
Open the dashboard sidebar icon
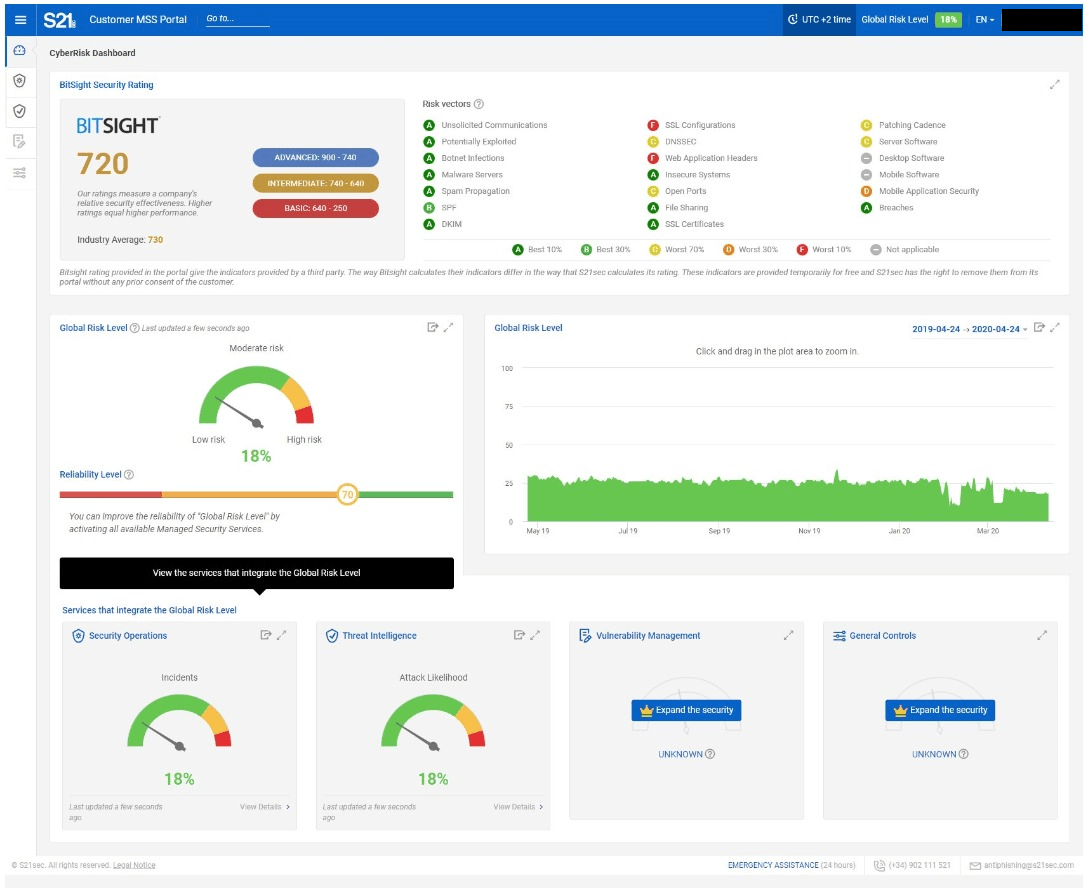pyautogui.click(x=19, y=51)
